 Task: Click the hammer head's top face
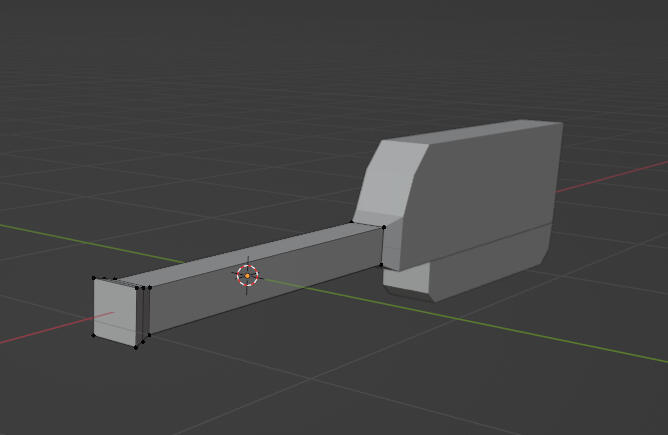pos(473,133)
